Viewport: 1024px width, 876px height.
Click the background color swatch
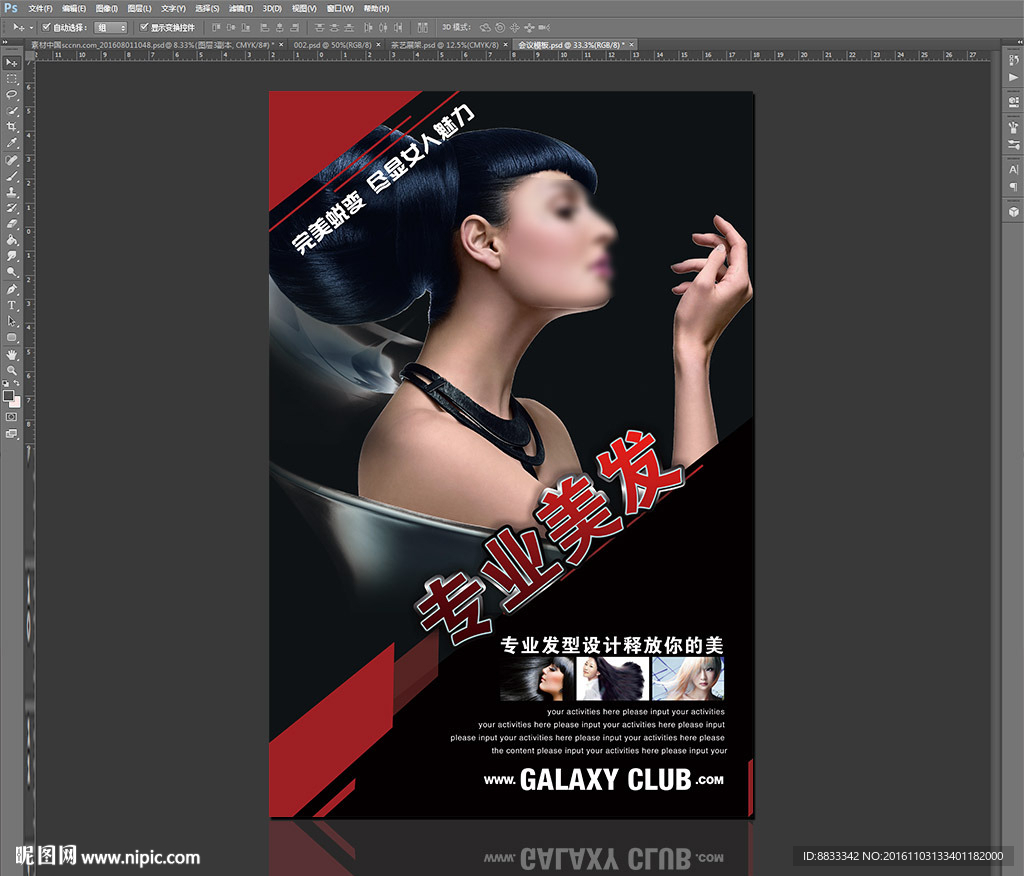(x=16, y=402)
